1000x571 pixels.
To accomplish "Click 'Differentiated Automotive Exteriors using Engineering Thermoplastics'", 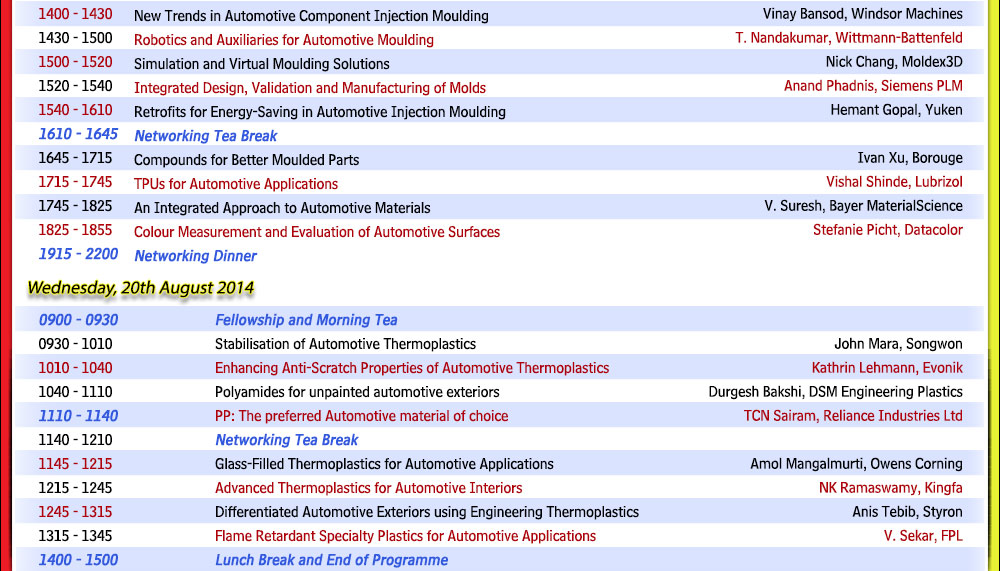I will point(427,512).
